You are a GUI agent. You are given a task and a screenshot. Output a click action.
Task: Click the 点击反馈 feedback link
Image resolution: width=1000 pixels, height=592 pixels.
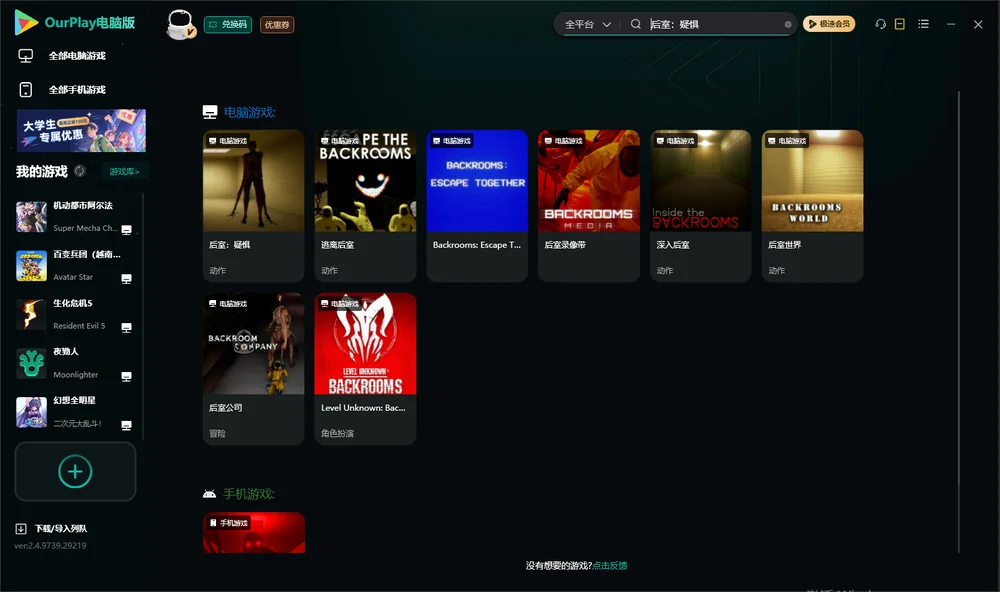[x=610, y=566]
